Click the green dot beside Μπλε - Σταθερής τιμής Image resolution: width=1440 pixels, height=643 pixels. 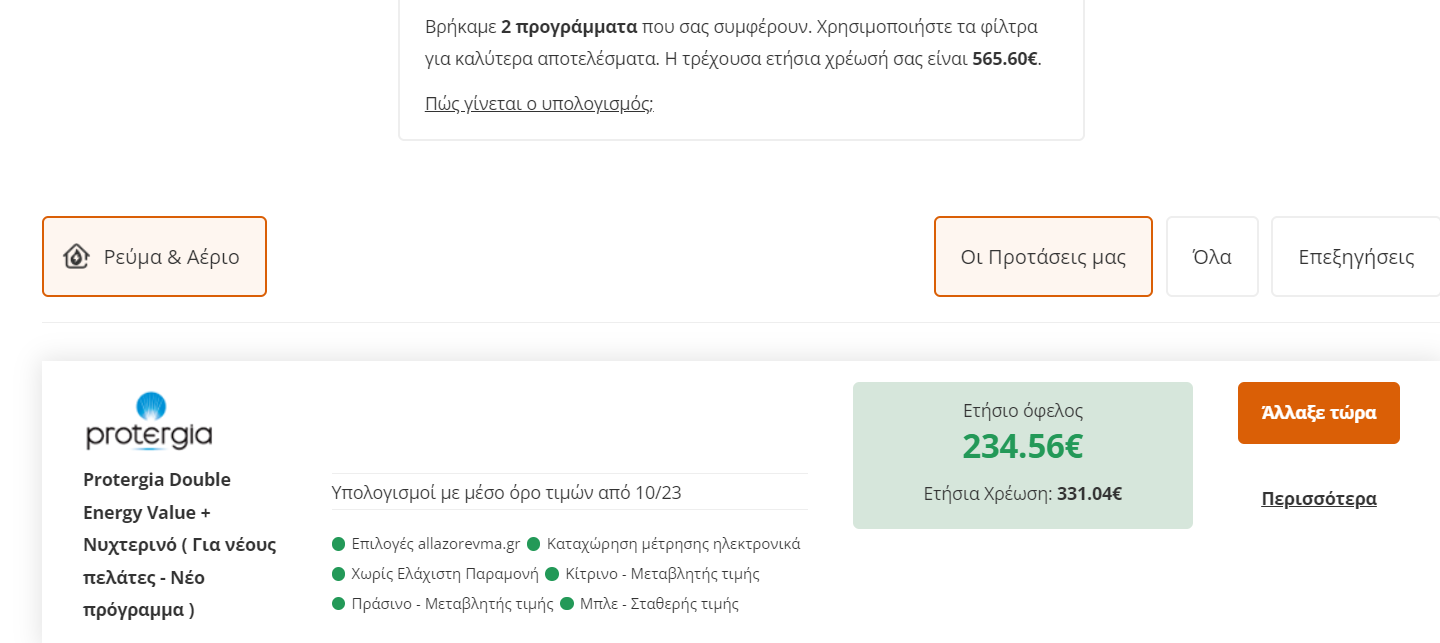[567, 604]
